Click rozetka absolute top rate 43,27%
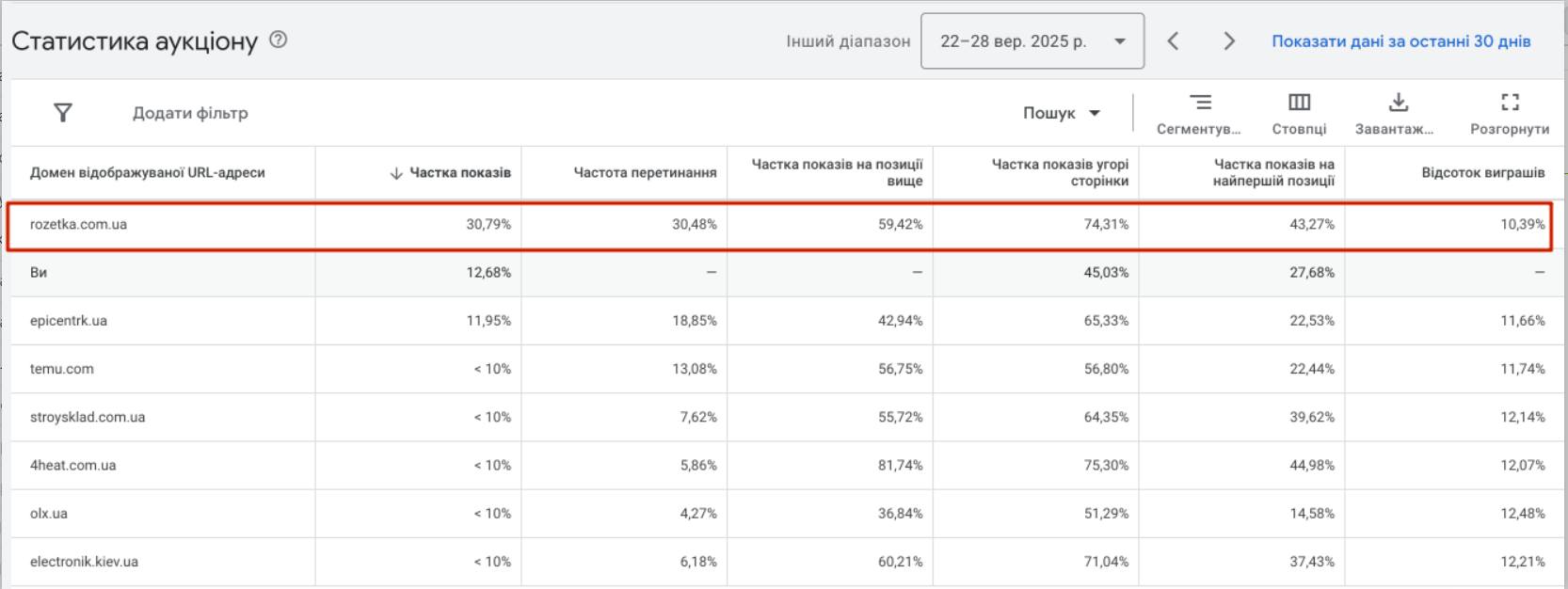The image size is (1568, 589). click(1312, 225)
